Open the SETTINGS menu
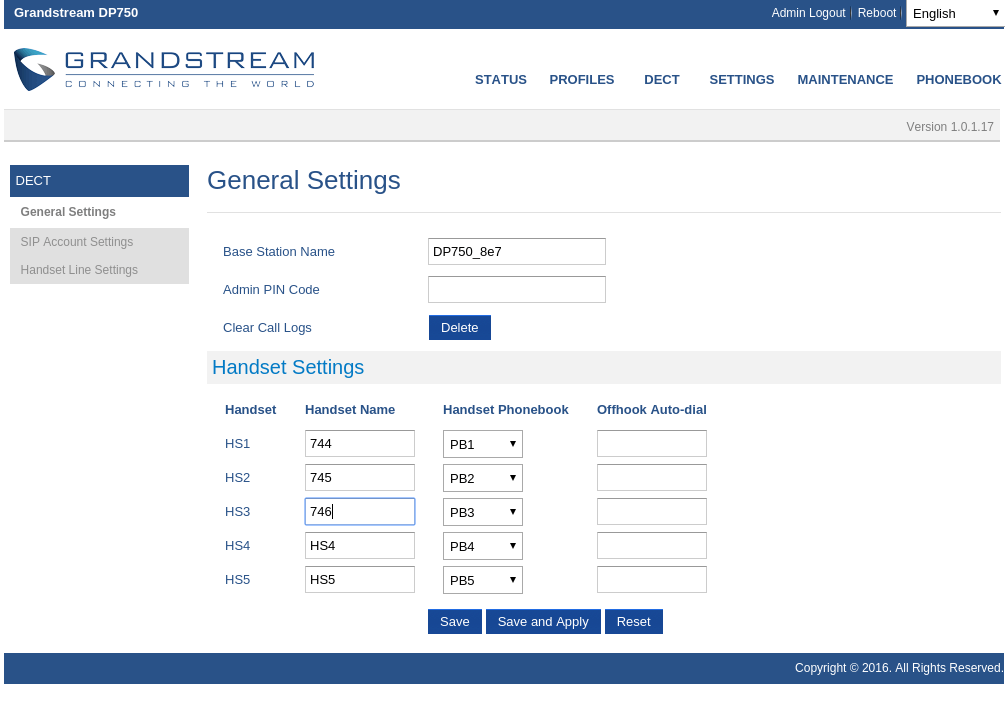The height and width of the screenshot is (717, 1005). pyautogui.click(x=742, y=79)
